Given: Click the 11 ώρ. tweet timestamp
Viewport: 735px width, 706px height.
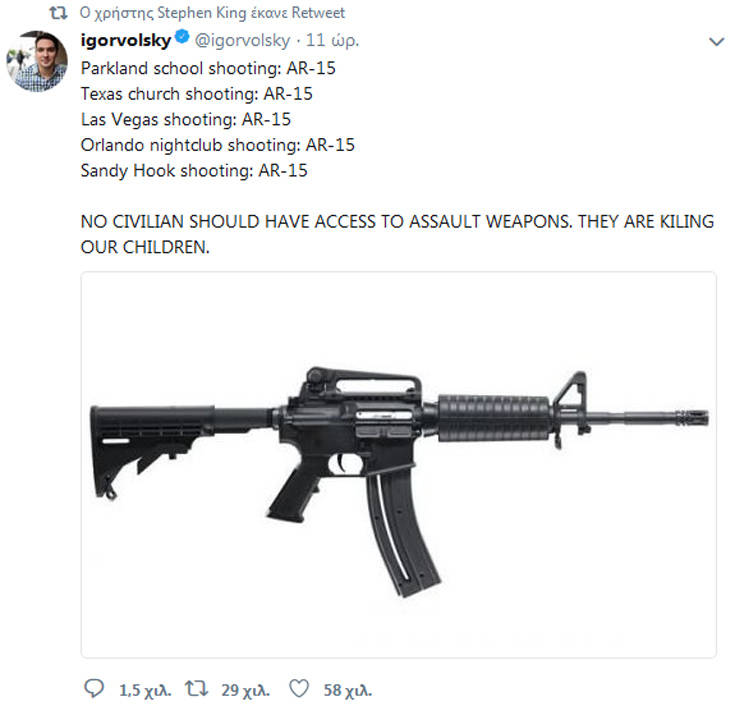Looking at the screenshot, I should [x=335, y=41].
